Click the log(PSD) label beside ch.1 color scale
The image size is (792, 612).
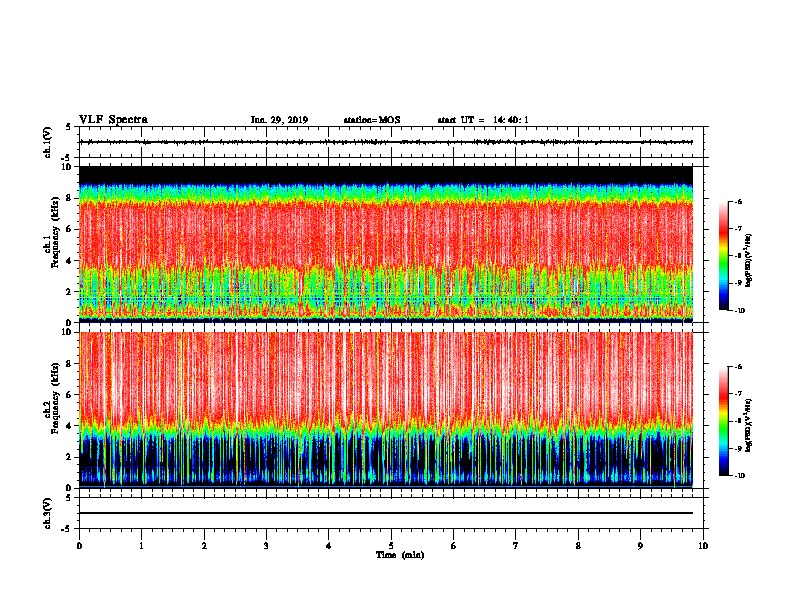(749, 261)
